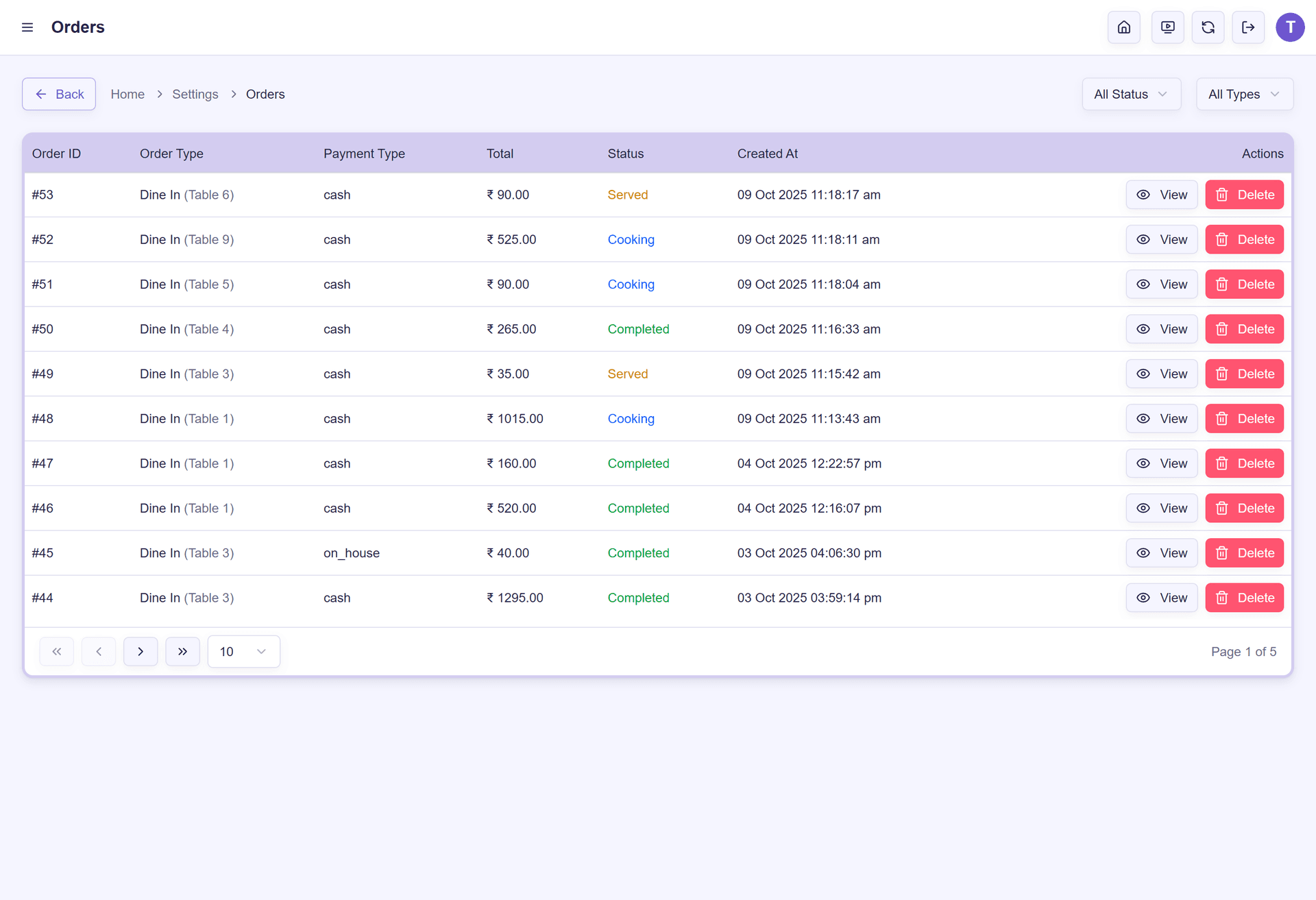Click the home icon in the top bar
Screen dimensions: 1316x900
coord(1123,27)
